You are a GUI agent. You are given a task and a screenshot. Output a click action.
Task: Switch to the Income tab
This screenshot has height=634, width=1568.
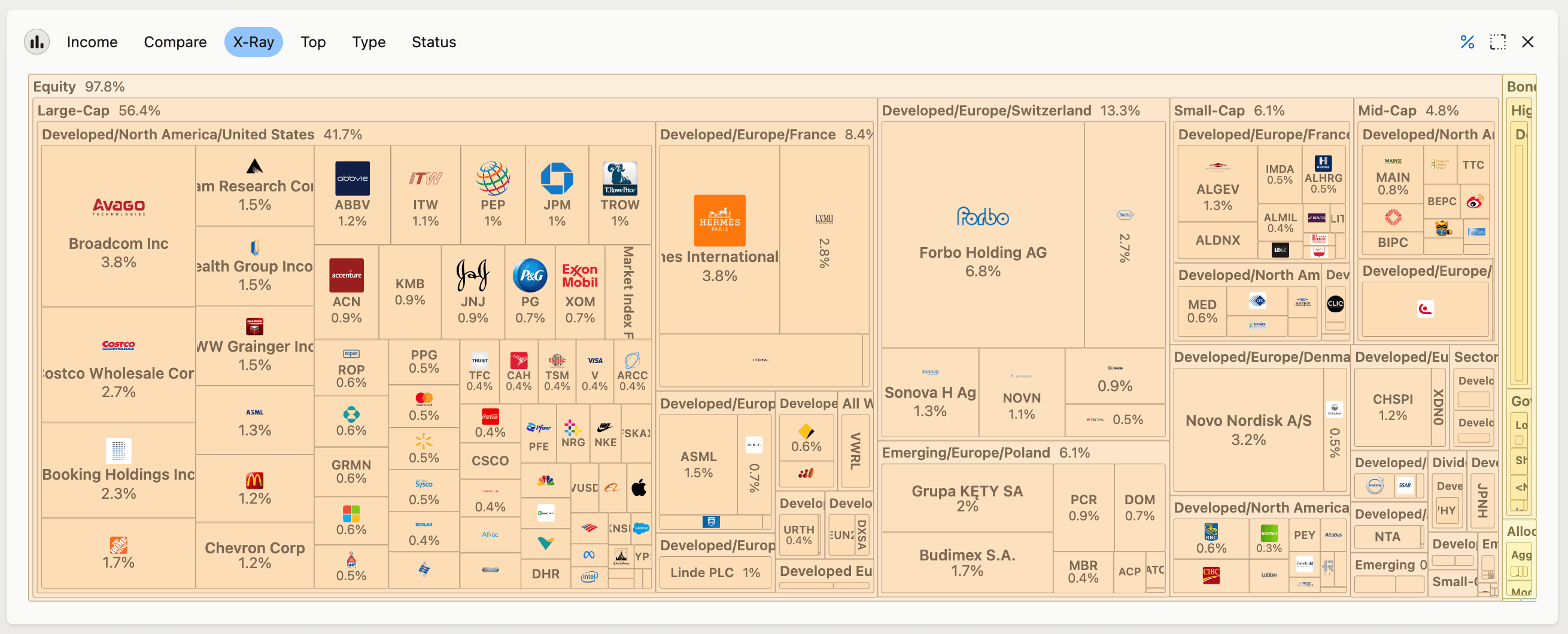coord(92,42)
